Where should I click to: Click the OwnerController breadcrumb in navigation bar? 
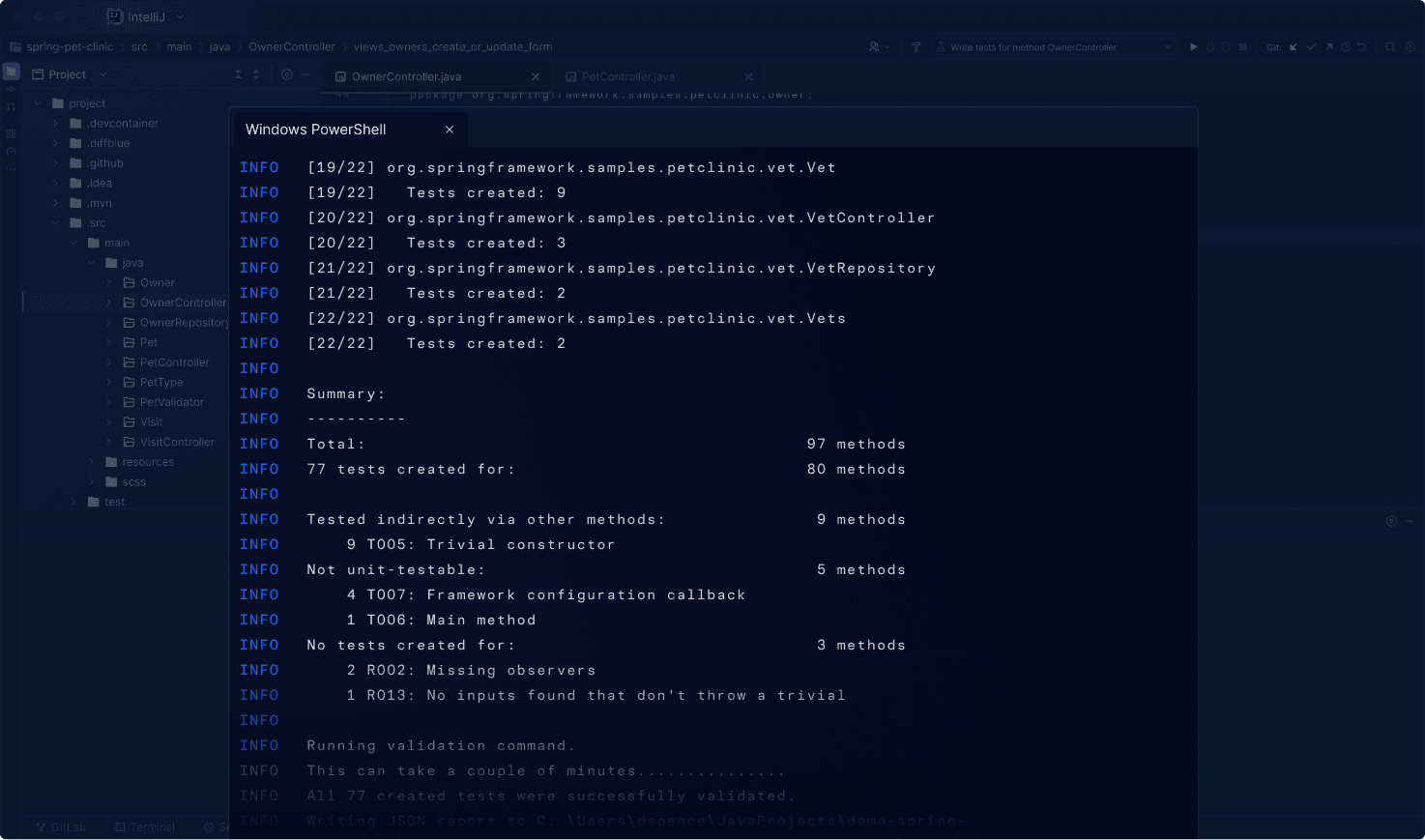pyautogui.click(x=292, y=45)
